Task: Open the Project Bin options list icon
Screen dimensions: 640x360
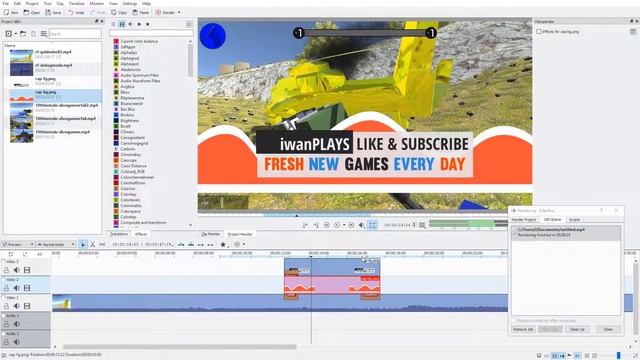Action: 44,33
